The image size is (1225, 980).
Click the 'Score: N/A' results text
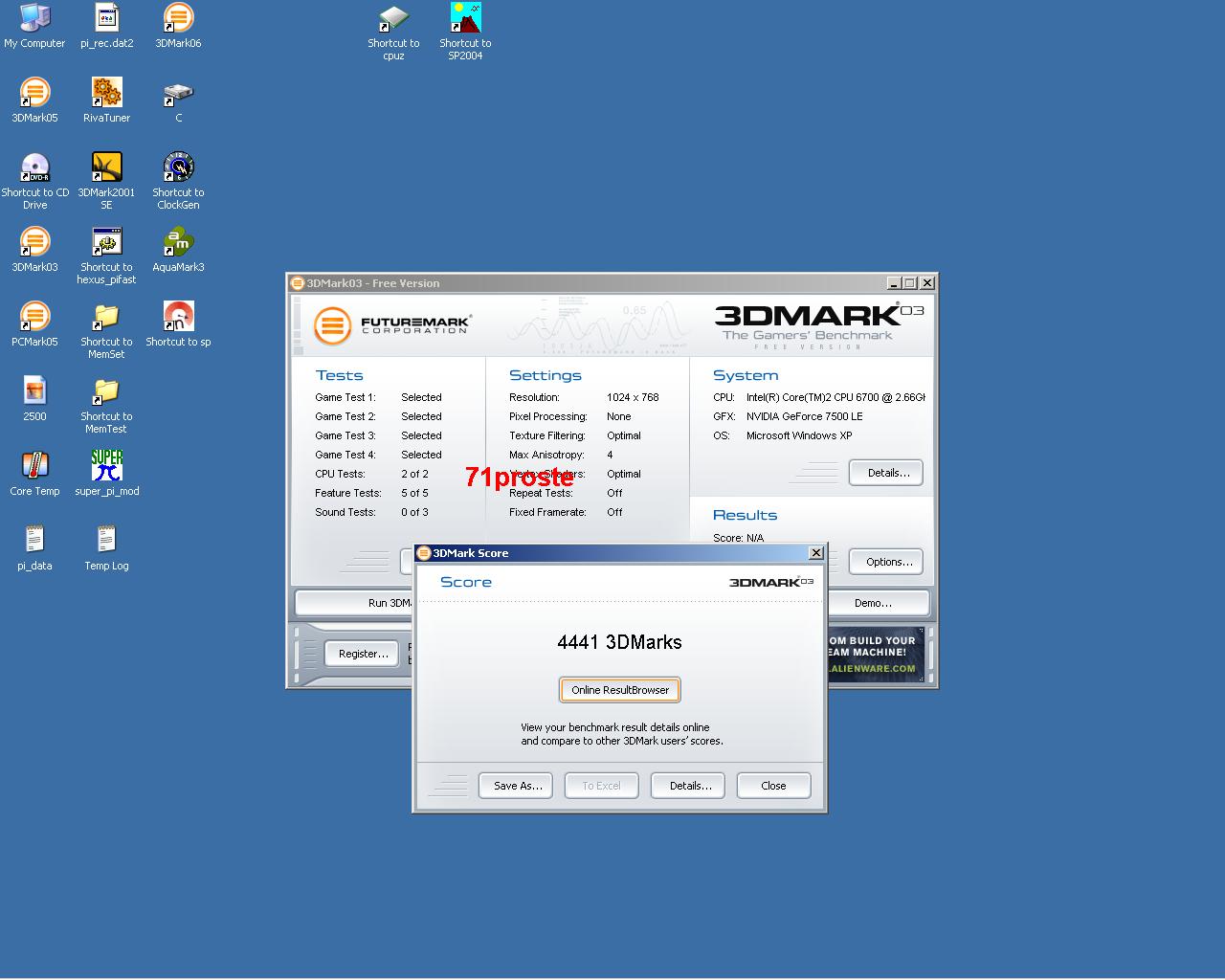point(739,538)
